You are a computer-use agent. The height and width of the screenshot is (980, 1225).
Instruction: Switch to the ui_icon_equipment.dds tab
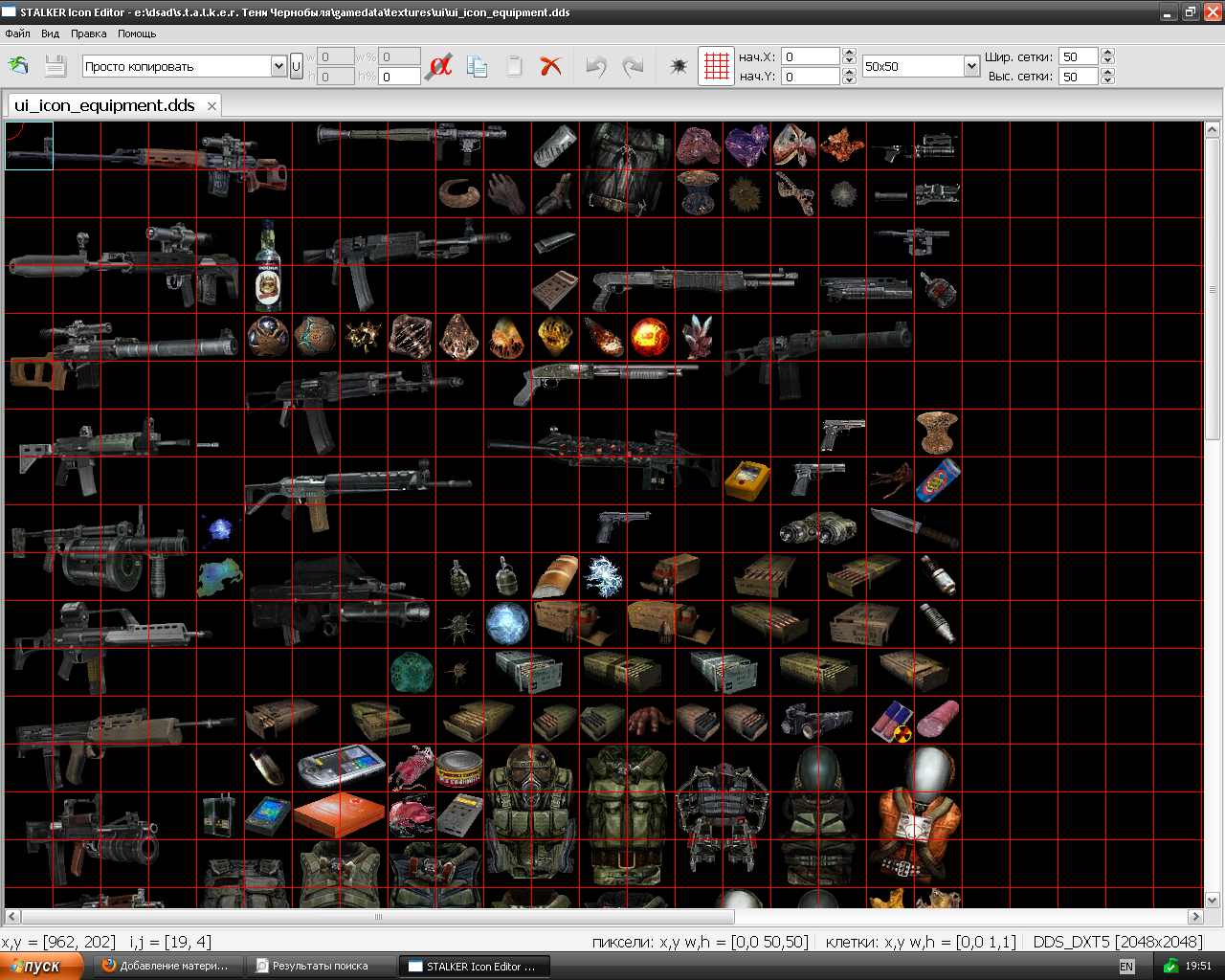click(104, 105)
